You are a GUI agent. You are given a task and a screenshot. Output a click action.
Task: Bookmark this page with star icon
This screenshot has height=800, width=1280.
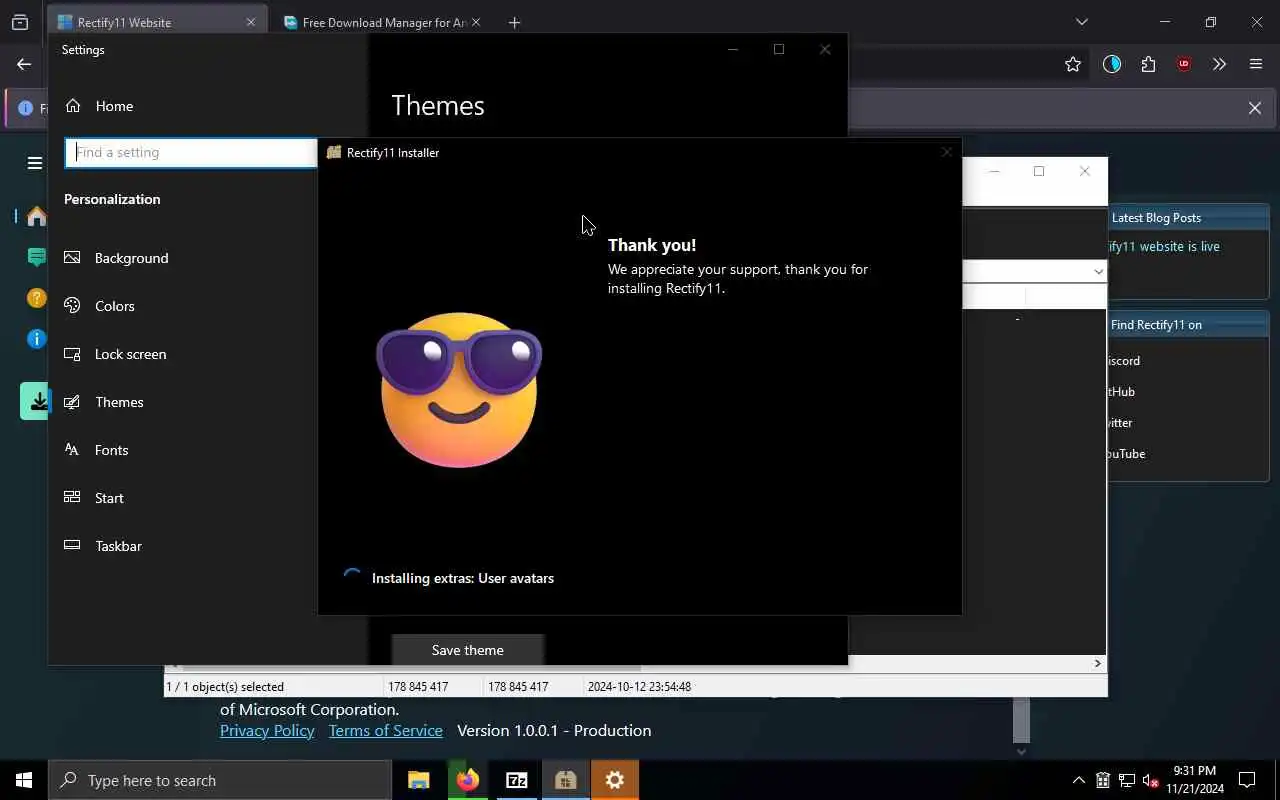1073,64
